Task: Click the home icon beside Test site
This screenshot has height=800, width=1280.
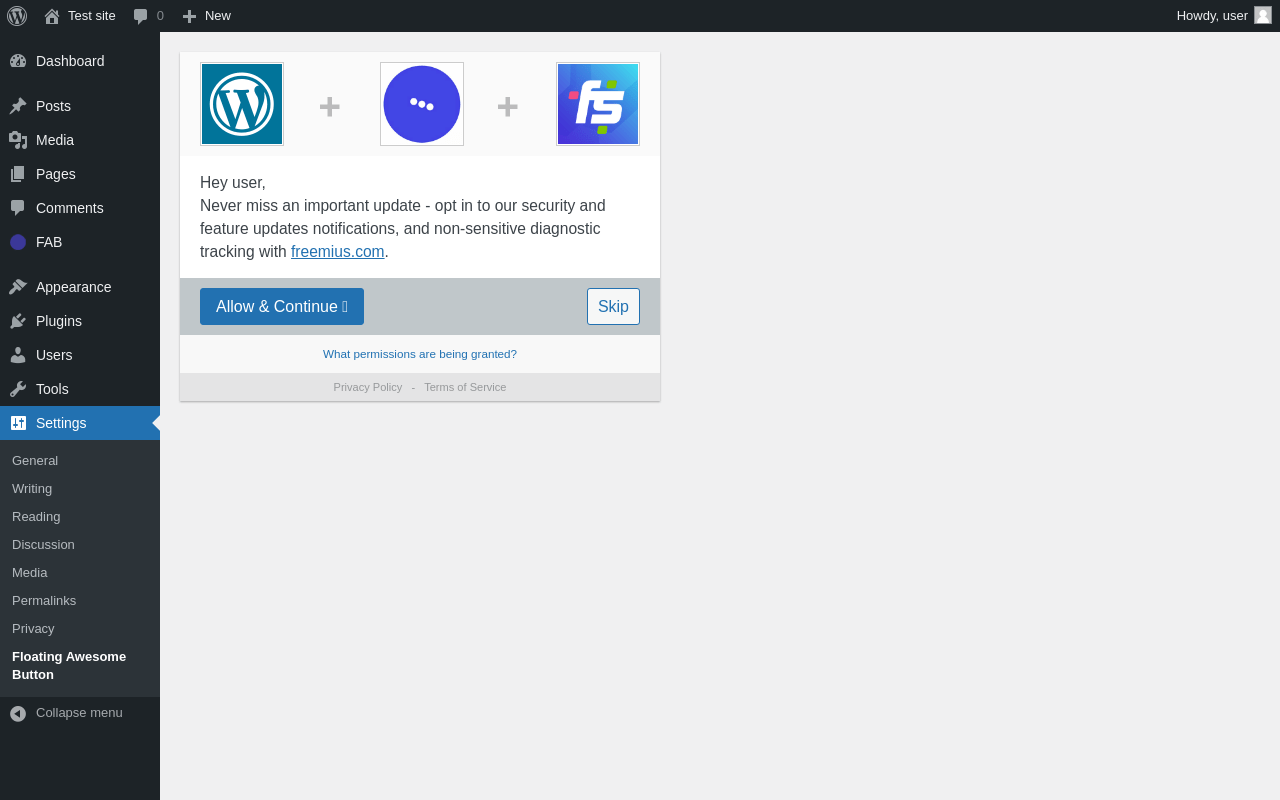Action: point(52,16)
